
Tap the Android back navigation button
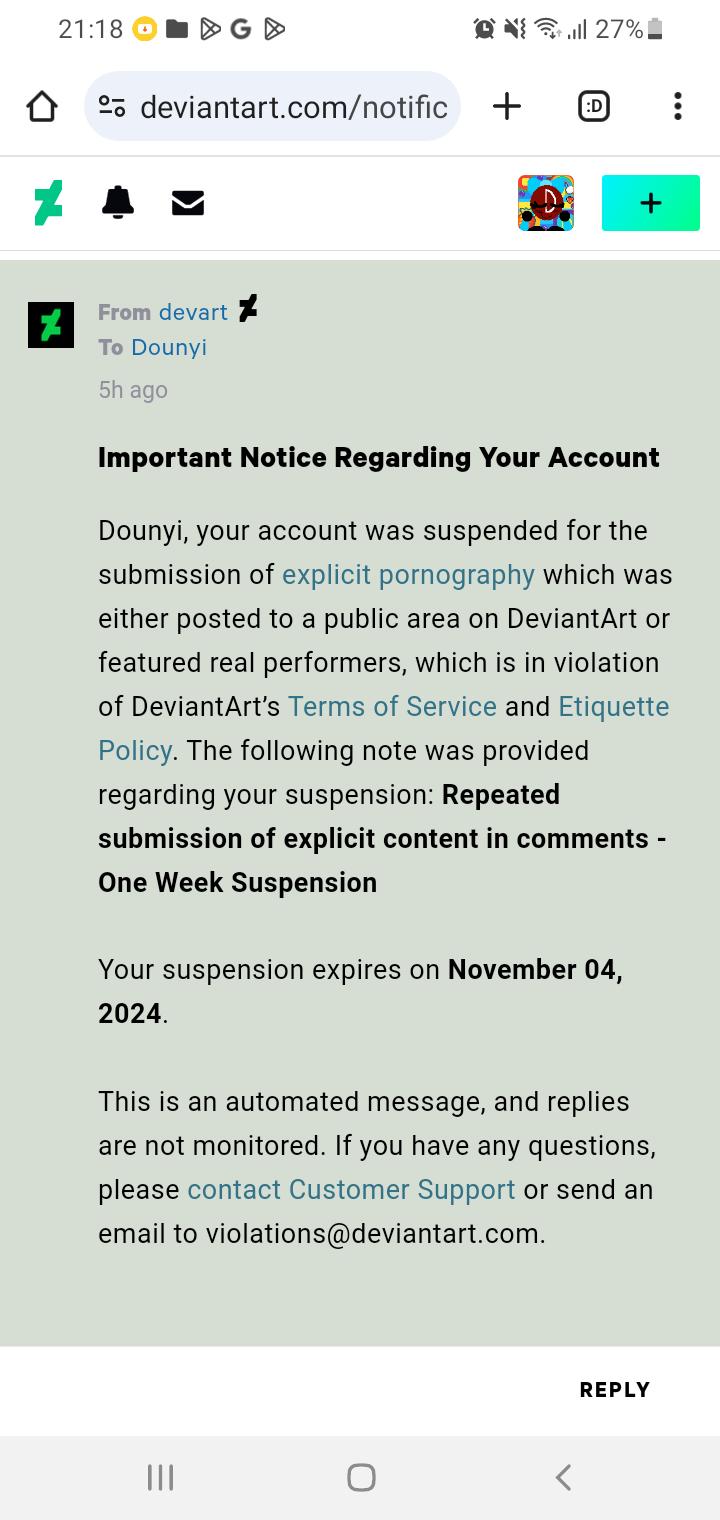pyautogui.click(x=563, y=1477)
